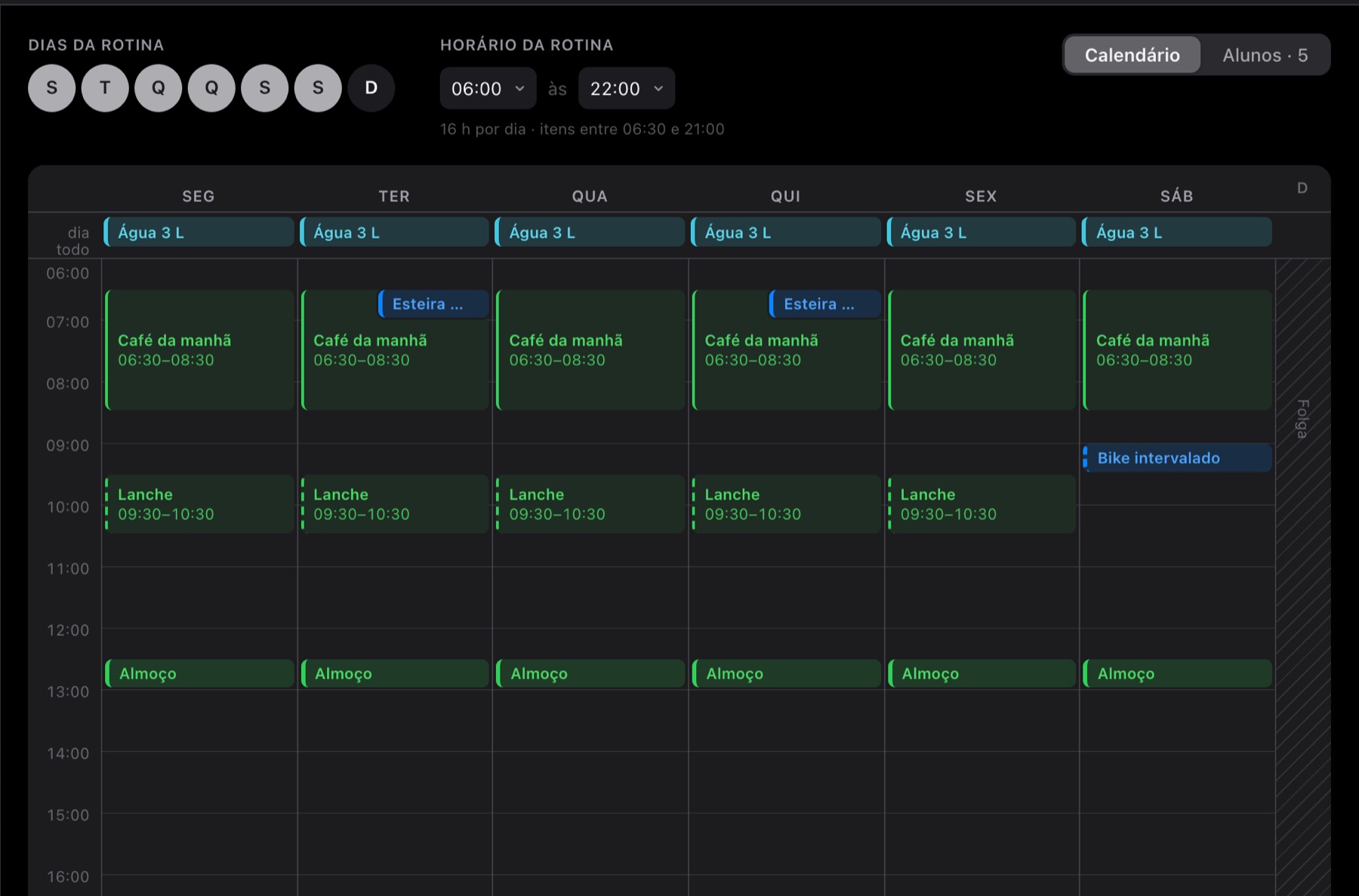
Task: Open the Almoço event on TER
Action: coord(394,673)
